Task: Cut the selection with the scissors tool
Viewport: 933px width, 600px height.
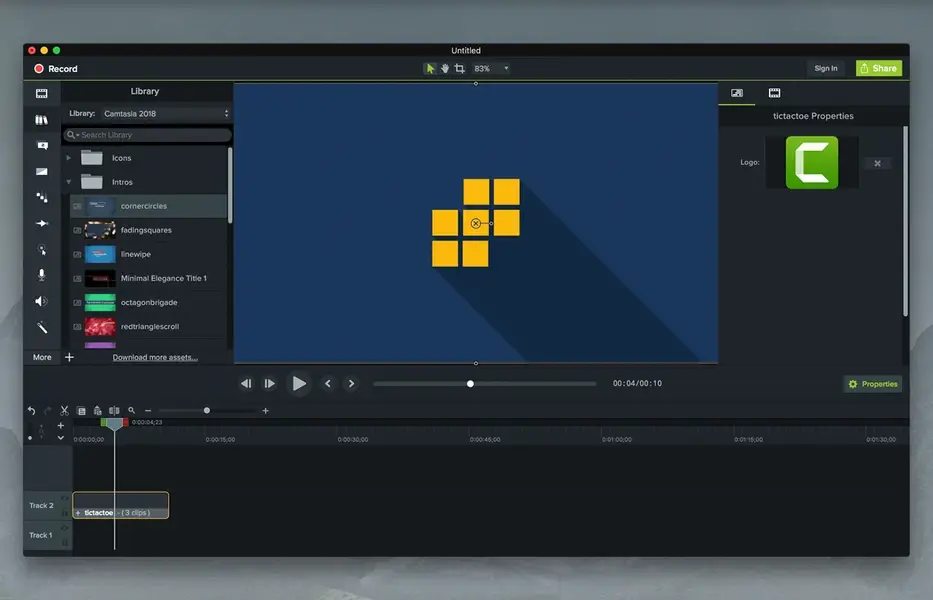Action: coord(63,410)
